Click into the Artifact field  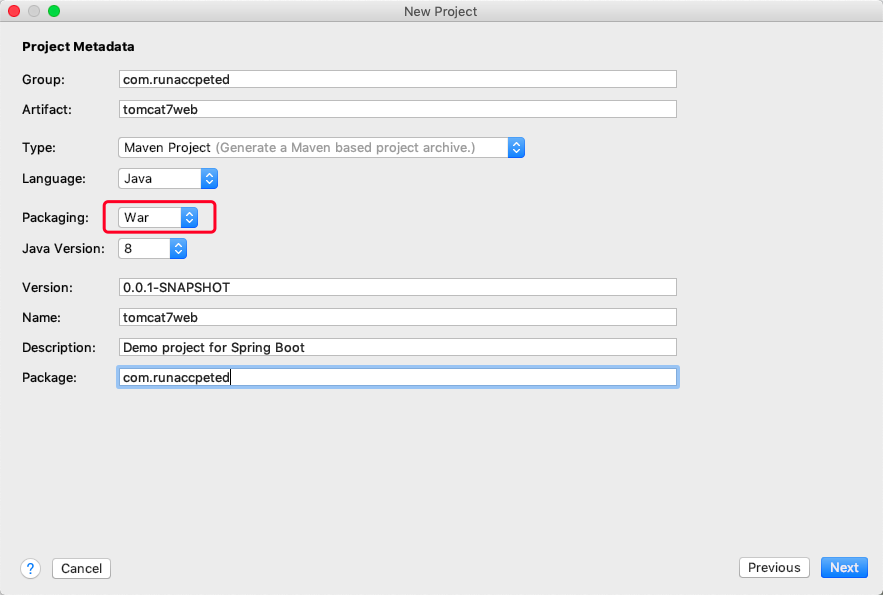pyautogui.click(x=397, y=109)
